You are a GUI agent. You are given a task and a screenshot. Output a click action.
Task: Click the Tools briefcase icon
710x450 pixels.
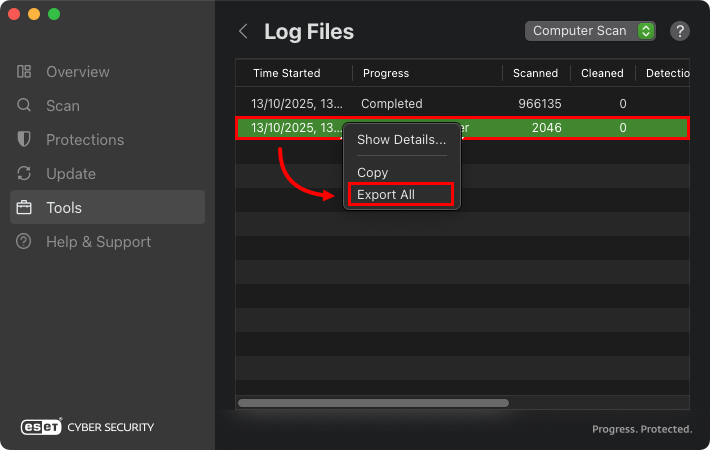pyautogui.click(x=24, y=208)
